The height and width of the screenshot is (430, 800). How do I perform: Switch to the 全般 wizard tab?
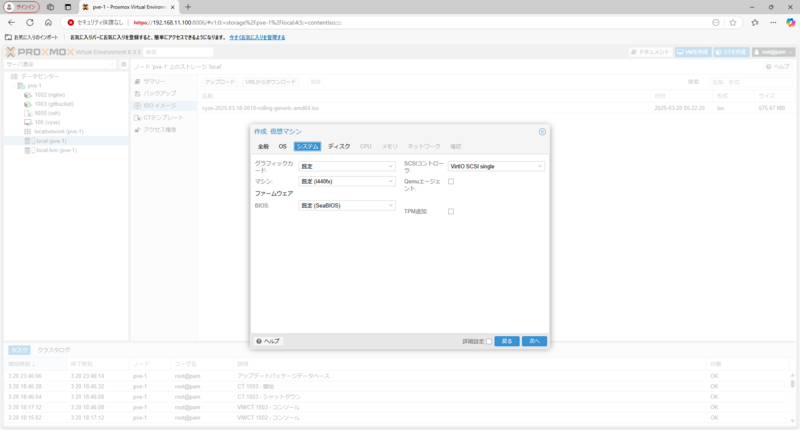tap(263, 146)
